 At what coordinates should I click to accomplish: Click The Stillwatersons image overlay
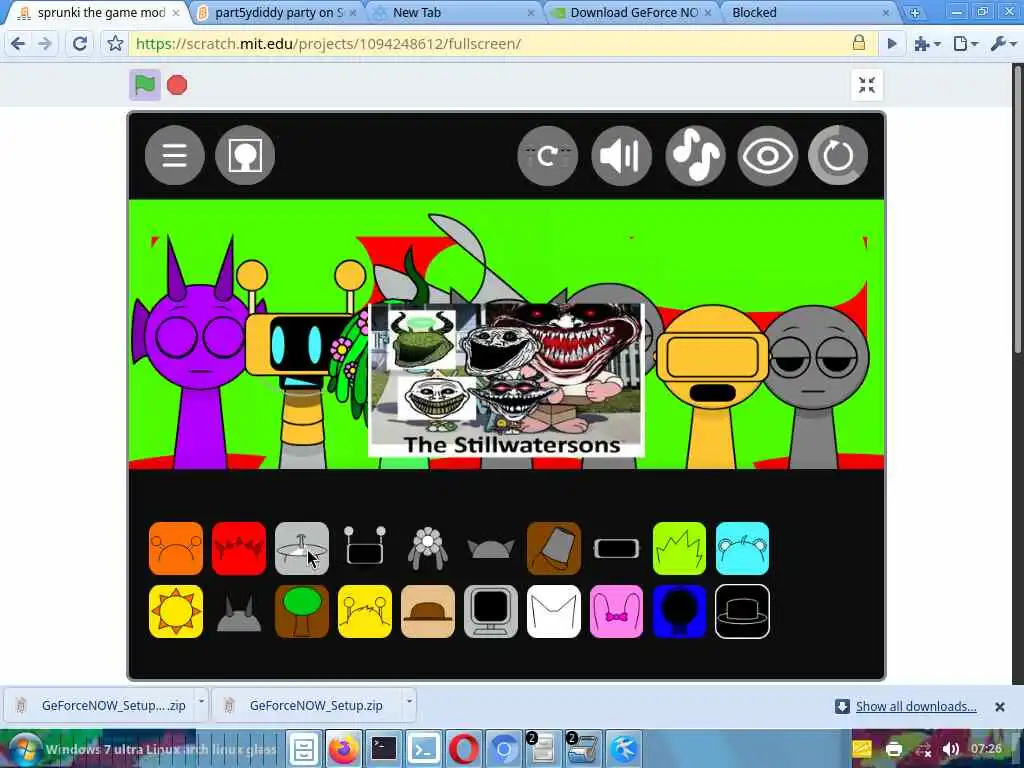pyautogui.click(x=507, y=380)
